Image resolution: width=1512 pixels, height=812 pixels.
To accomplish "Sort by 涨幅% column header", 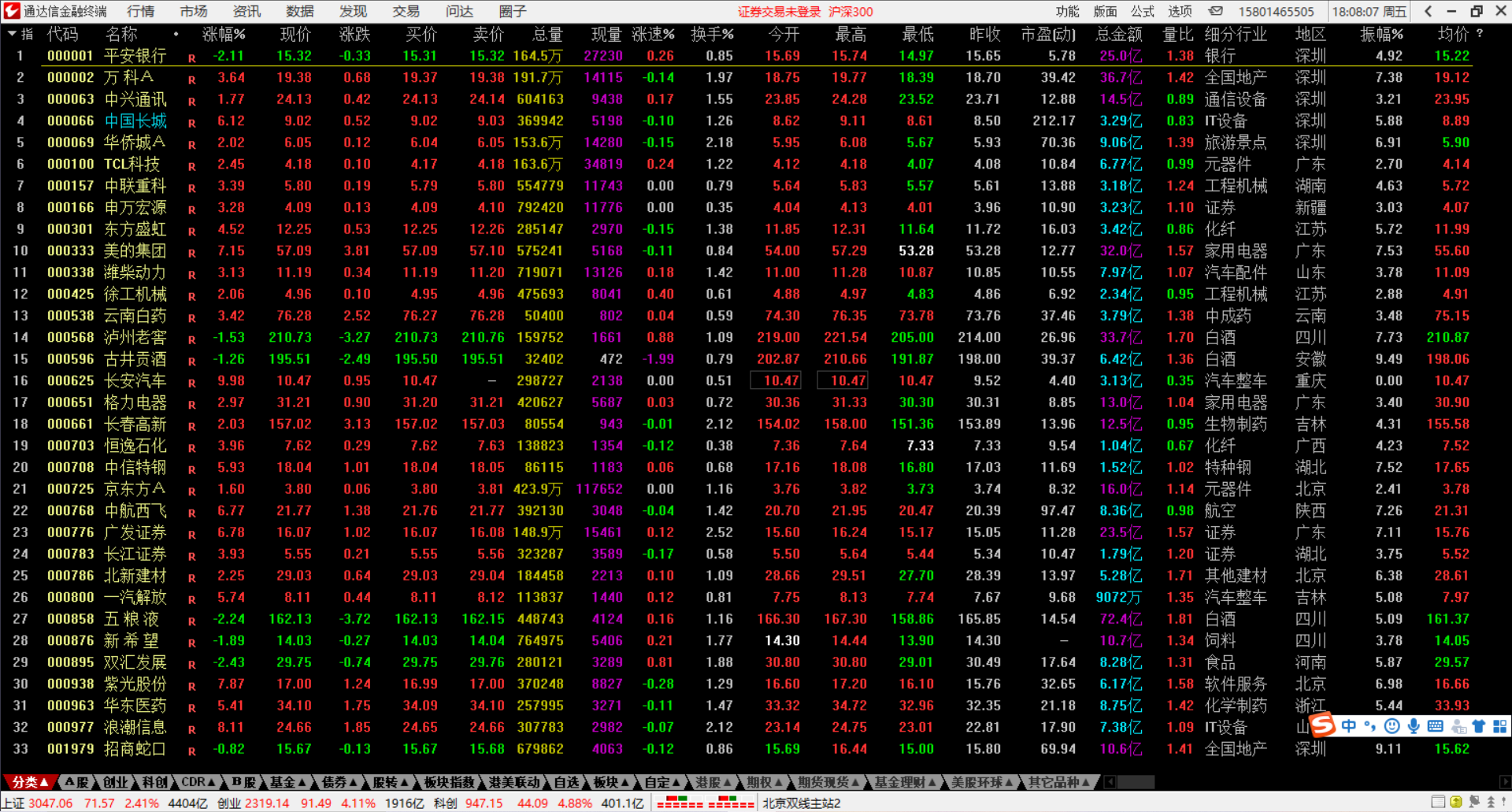I will 224,34.
